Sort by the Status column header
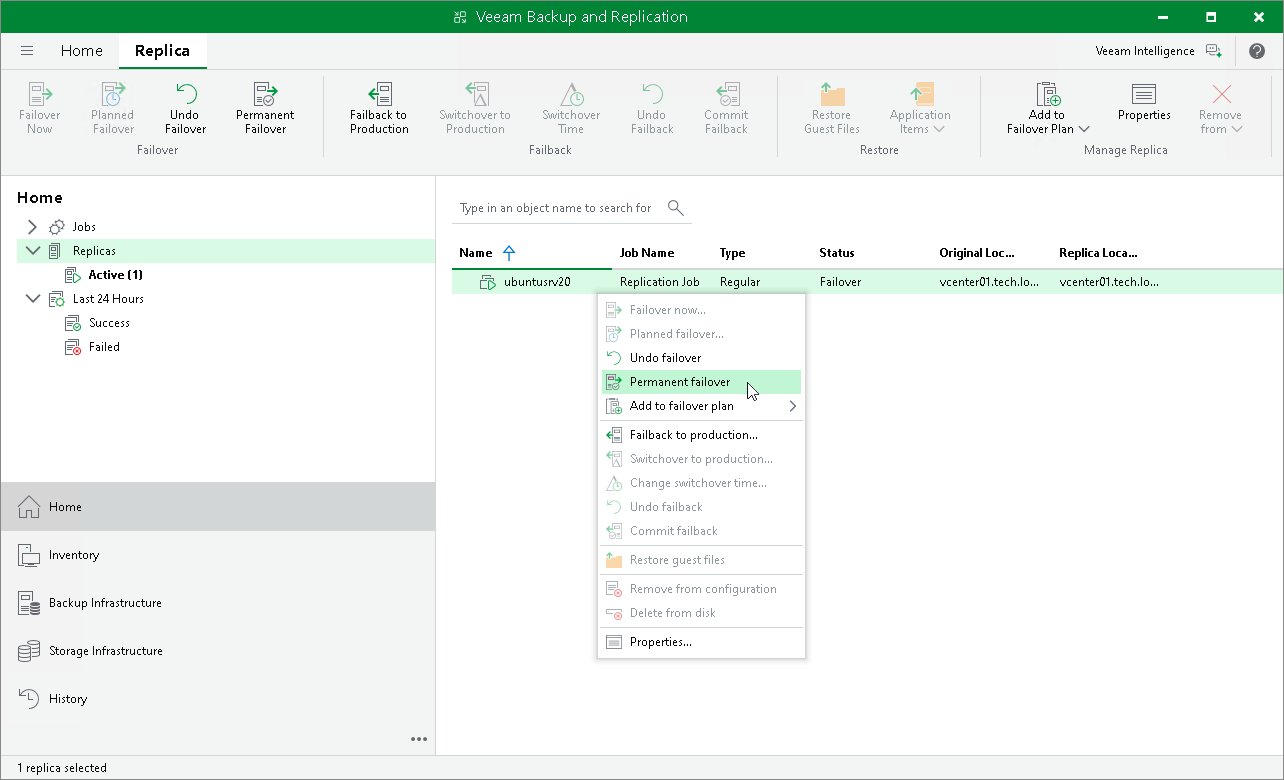 click(x=837, y=253)
